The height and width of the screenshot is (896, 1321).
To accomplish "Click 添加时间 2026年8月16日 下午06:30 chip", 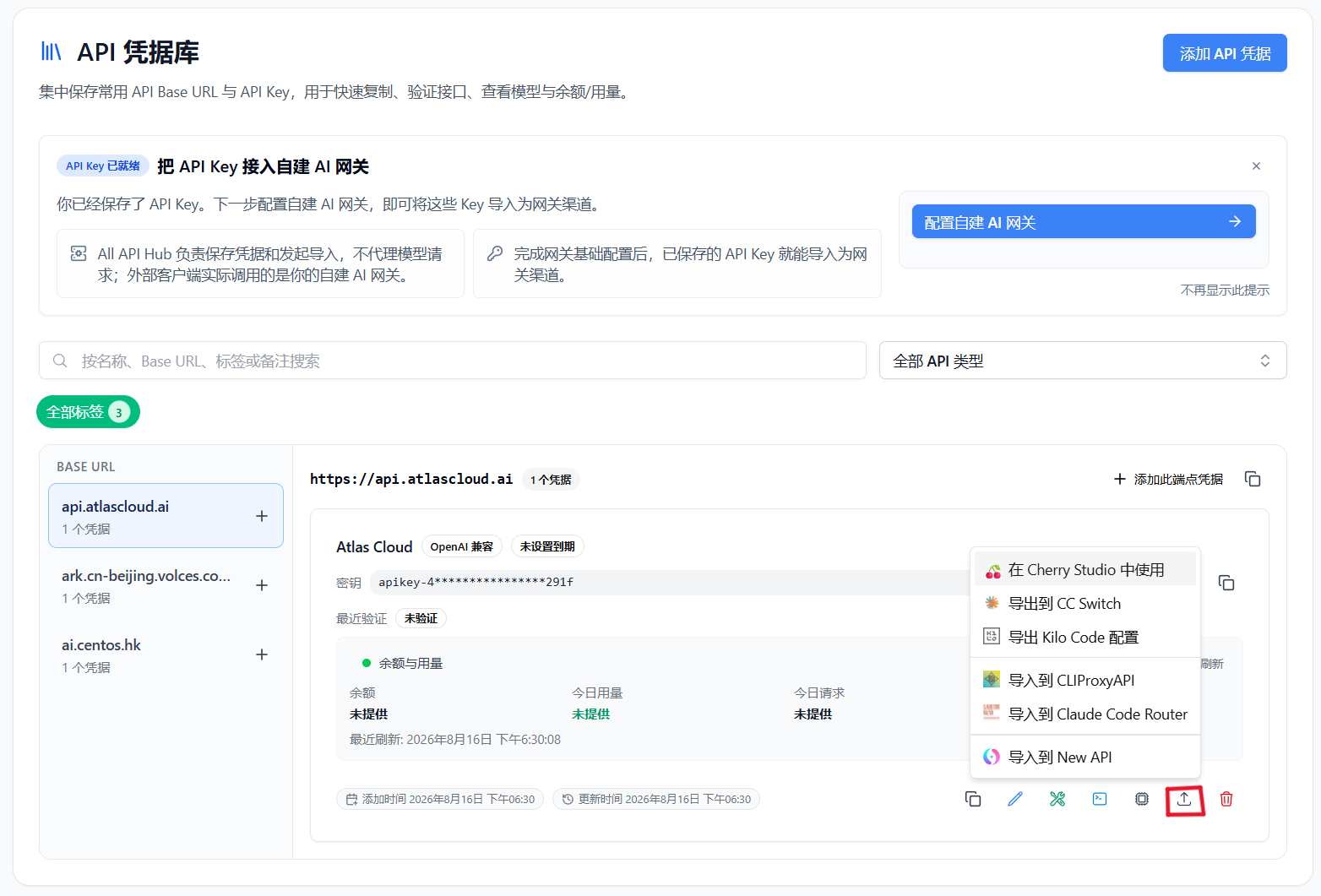I will 440,799.
